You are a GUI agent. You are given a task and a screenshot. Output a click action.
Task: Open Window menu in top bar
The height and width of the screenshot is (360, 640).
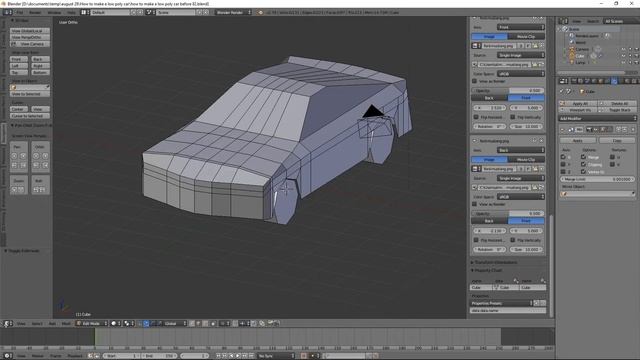click(54, 12)
